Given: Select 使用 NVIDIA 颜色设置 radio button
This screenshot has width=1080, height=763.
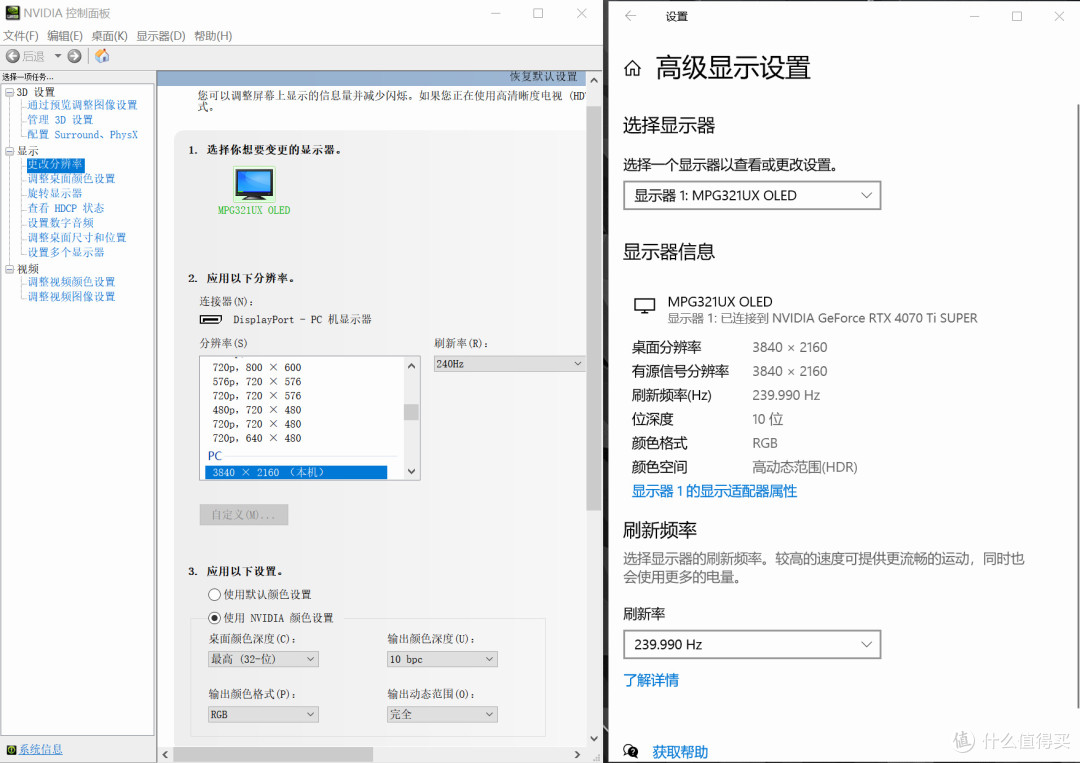Looking at the screenshot, I should (x=214, y=618).
